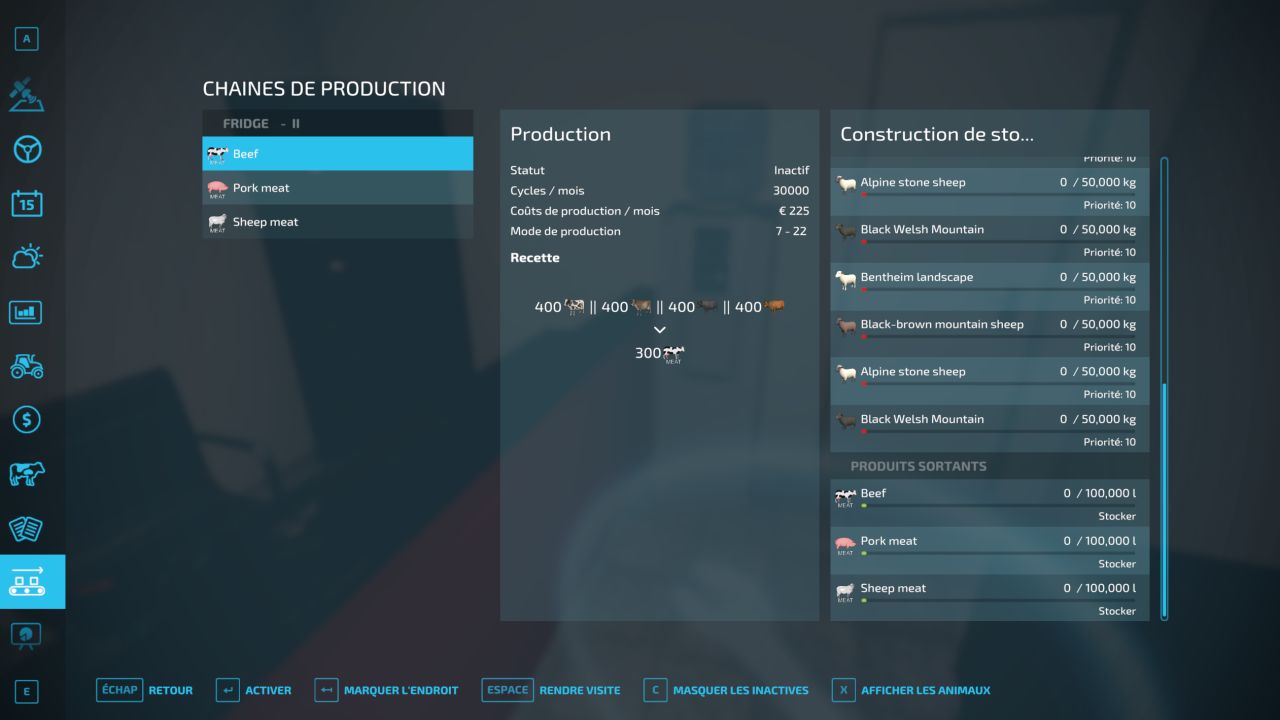
Task: Click the outgoing Sheep meat 0 / 100,000 l value
Action: tap(1099, 588)
